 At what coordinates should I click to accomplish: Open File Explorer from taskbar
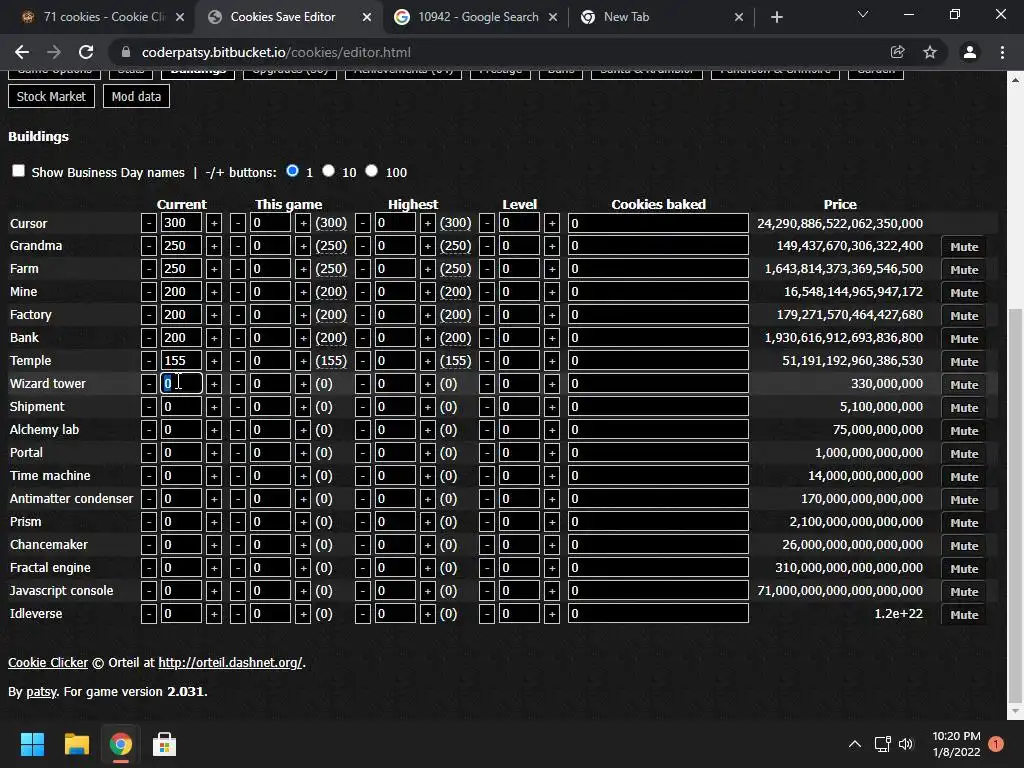click(76, 744)
